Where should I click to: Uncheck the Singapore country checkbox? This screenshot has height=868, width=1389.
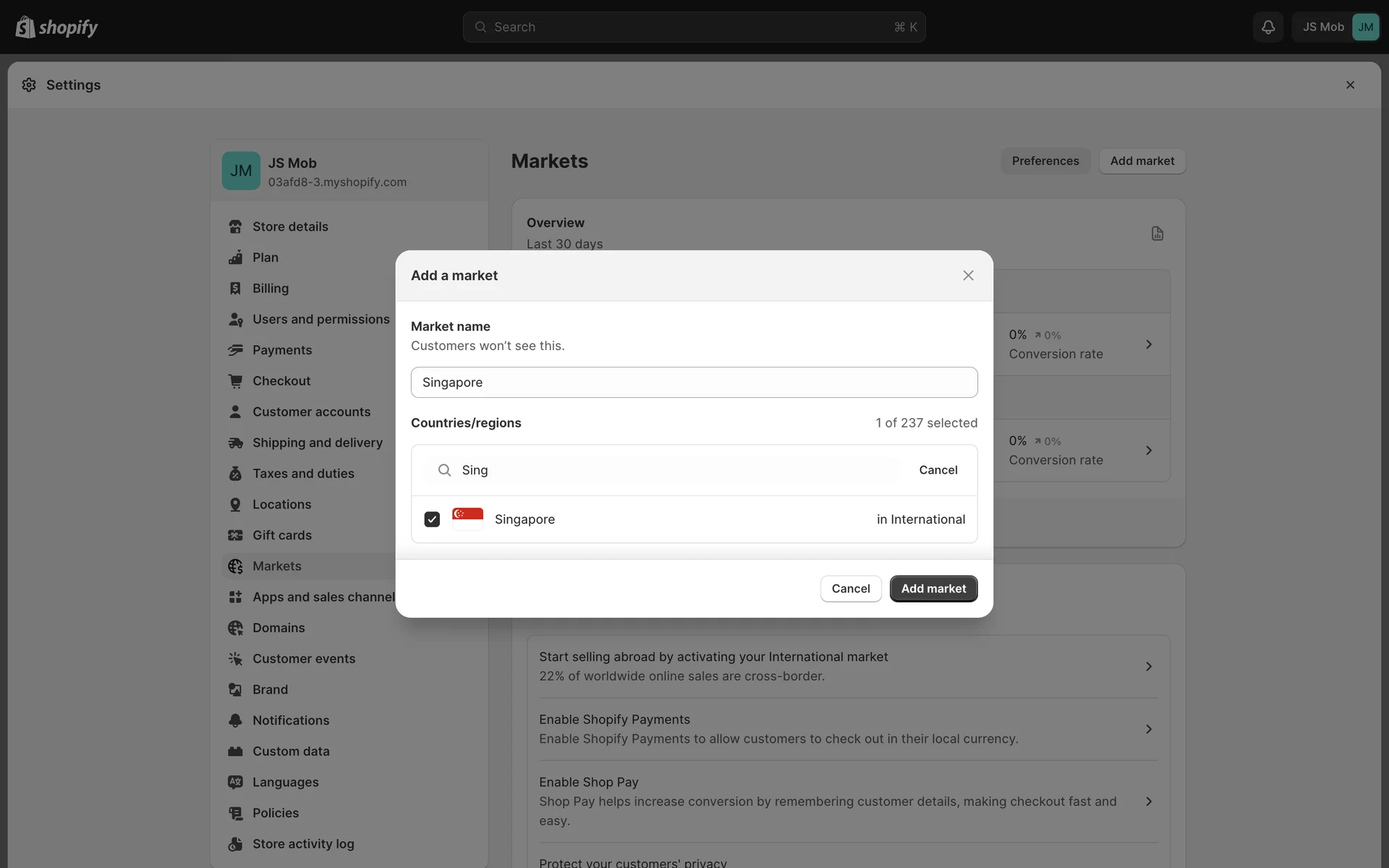click(x=432, y=519)
